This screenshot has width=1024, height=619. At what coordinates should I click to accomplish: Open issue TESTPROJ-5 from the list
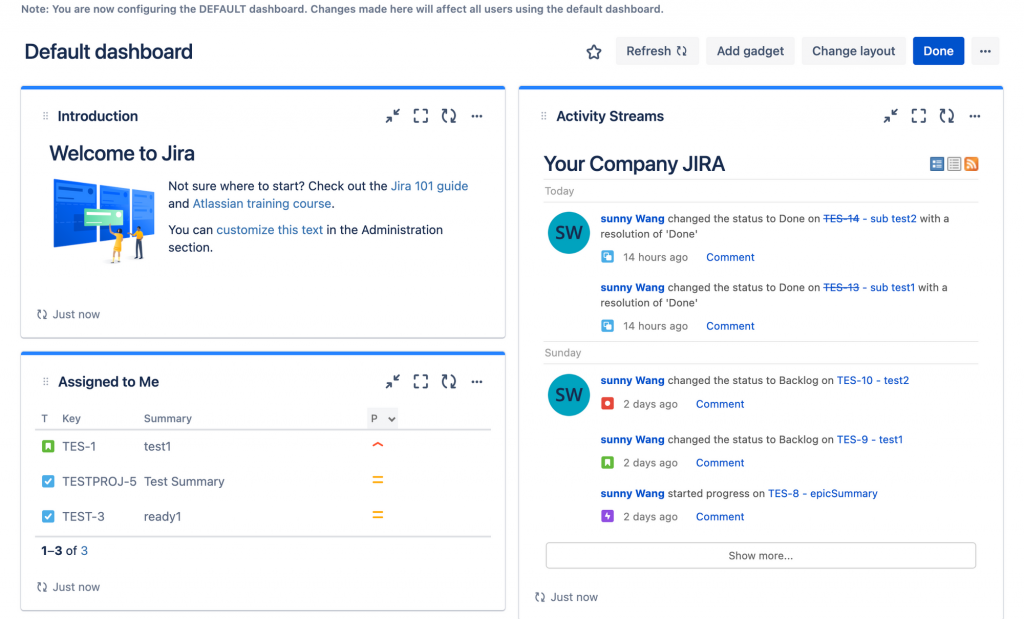coord(99,482)
